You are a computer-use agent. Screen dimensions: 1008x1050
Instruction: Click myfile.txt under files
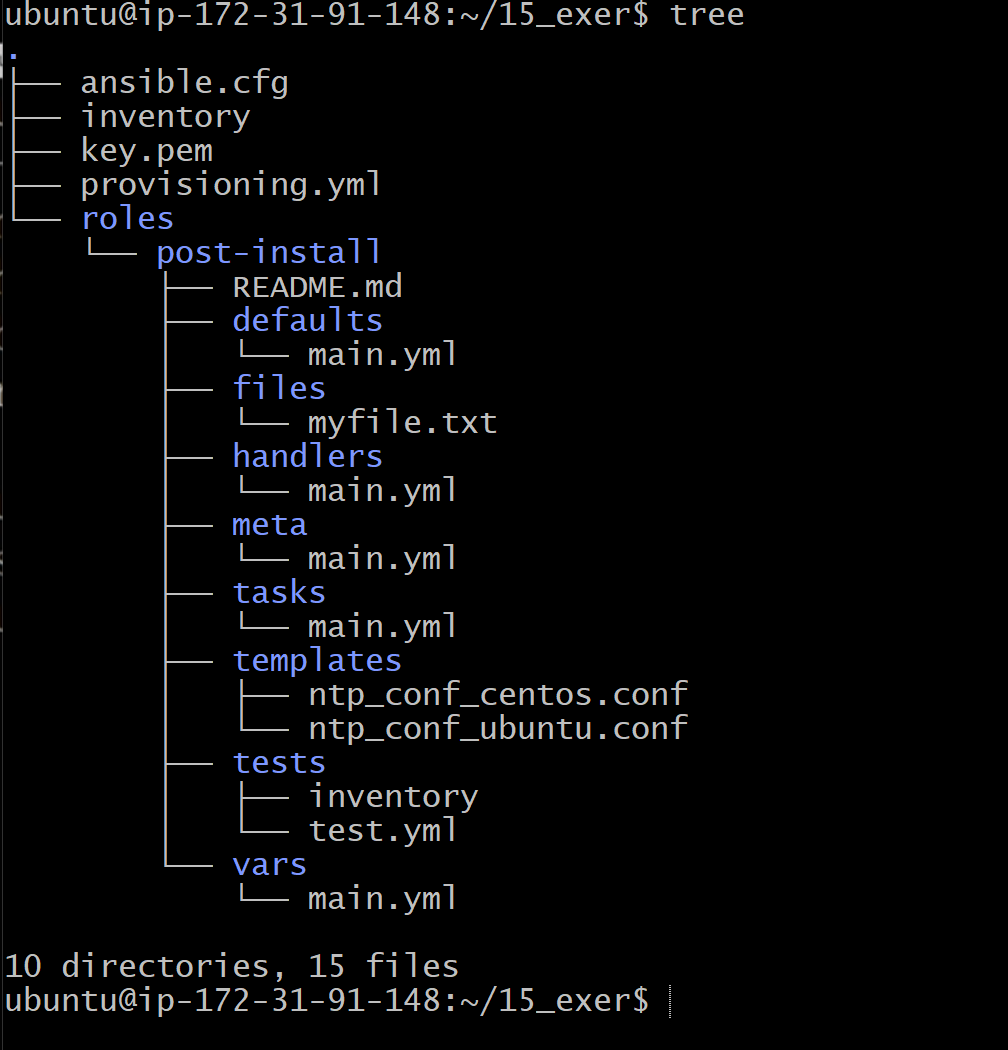(403, 423)
